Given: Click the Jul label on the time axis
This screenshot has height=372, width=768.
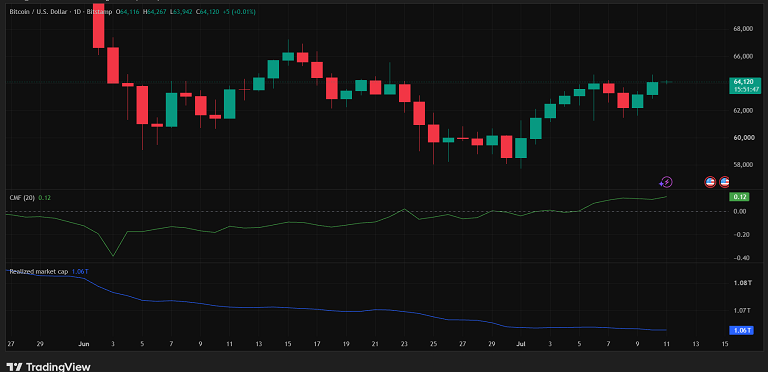Looking at the screenshot, I should tap(520, 344).
